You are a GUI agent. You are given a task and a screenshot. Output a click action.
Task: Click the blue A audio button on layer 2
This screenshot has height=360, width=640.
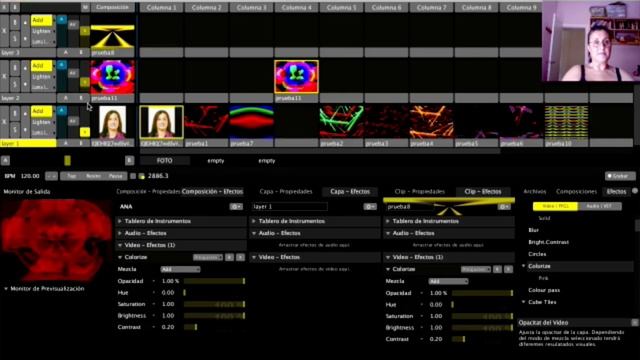tap(62, 65)
